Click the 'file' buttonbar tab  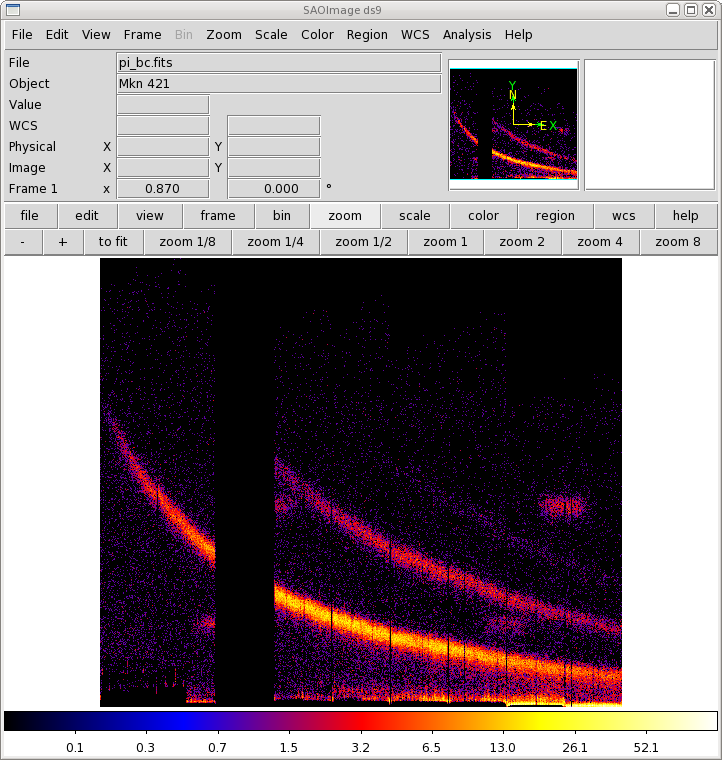30,216
